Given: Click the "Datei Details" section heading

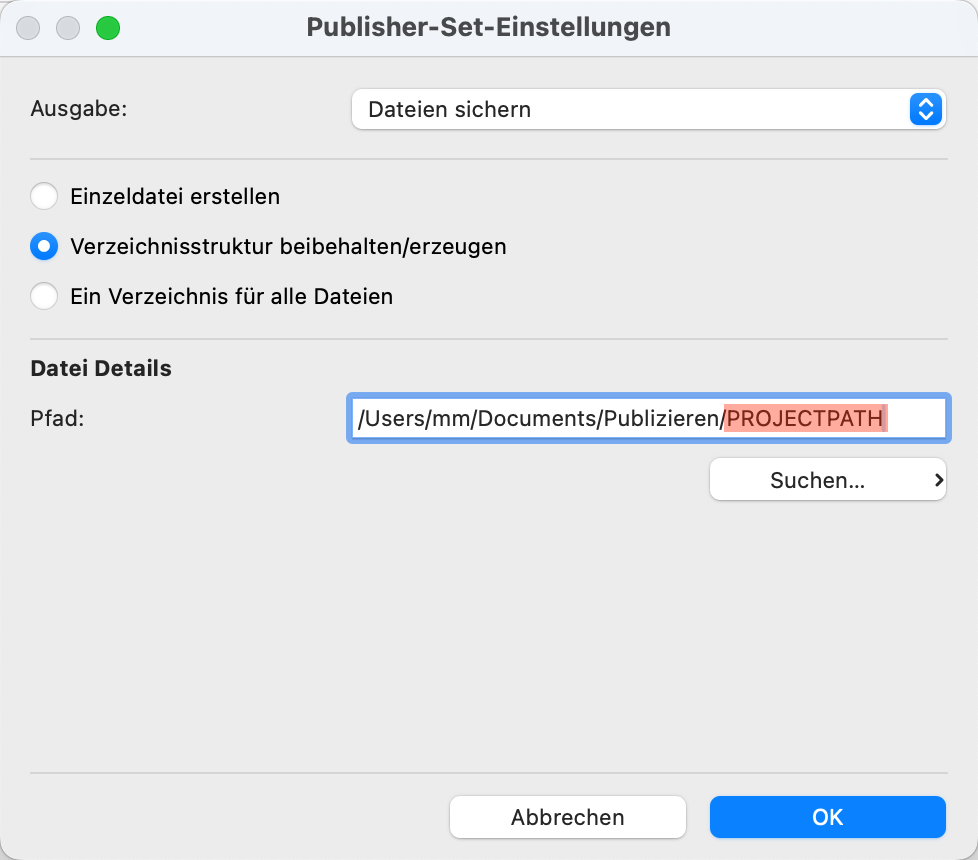Looking at the screenshot, I should [x=100, y=368].
